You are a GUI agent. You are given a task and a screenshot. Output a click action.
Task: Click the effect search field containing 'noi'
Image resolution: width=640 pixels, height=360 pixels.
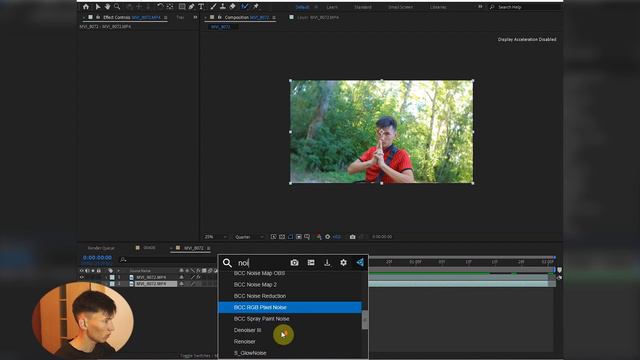point(261,263)
